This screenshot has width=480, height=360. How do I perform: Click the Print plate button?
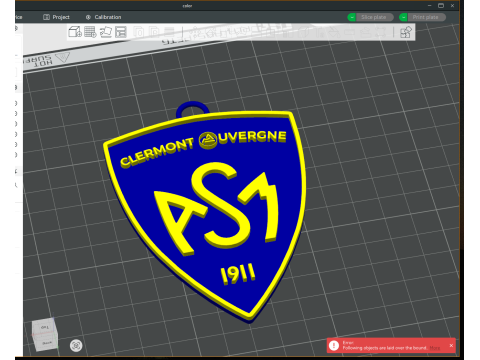426,17
